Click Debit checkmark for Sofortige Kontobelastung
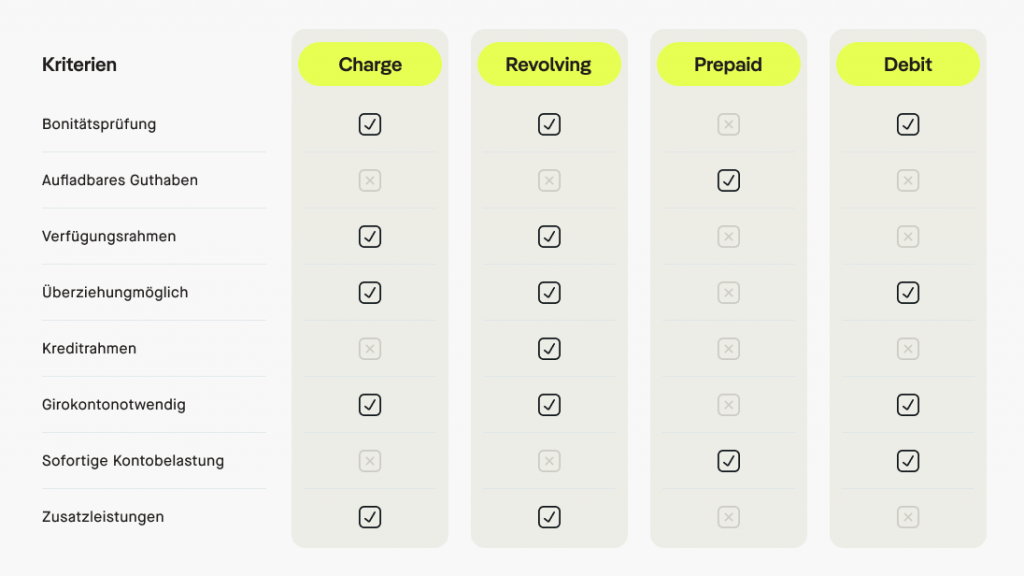Image resolution: width=1024 pixels, height=576 pixels. (907, 461)
